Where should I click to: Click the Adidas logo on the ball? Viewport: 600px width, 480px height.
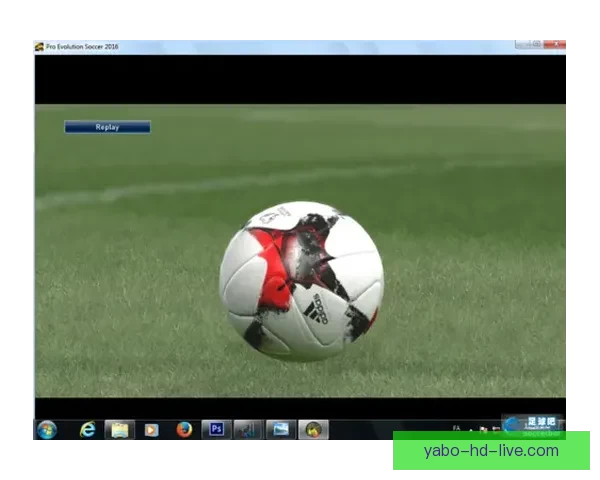315,306
